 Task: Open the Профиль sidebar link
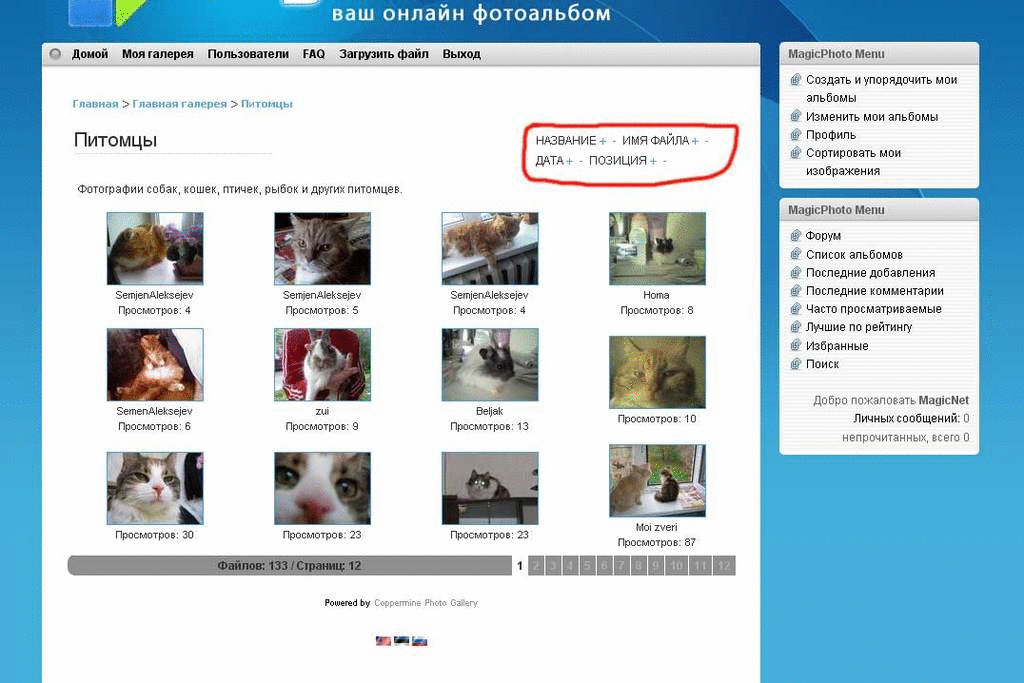[x=831, y=135]
